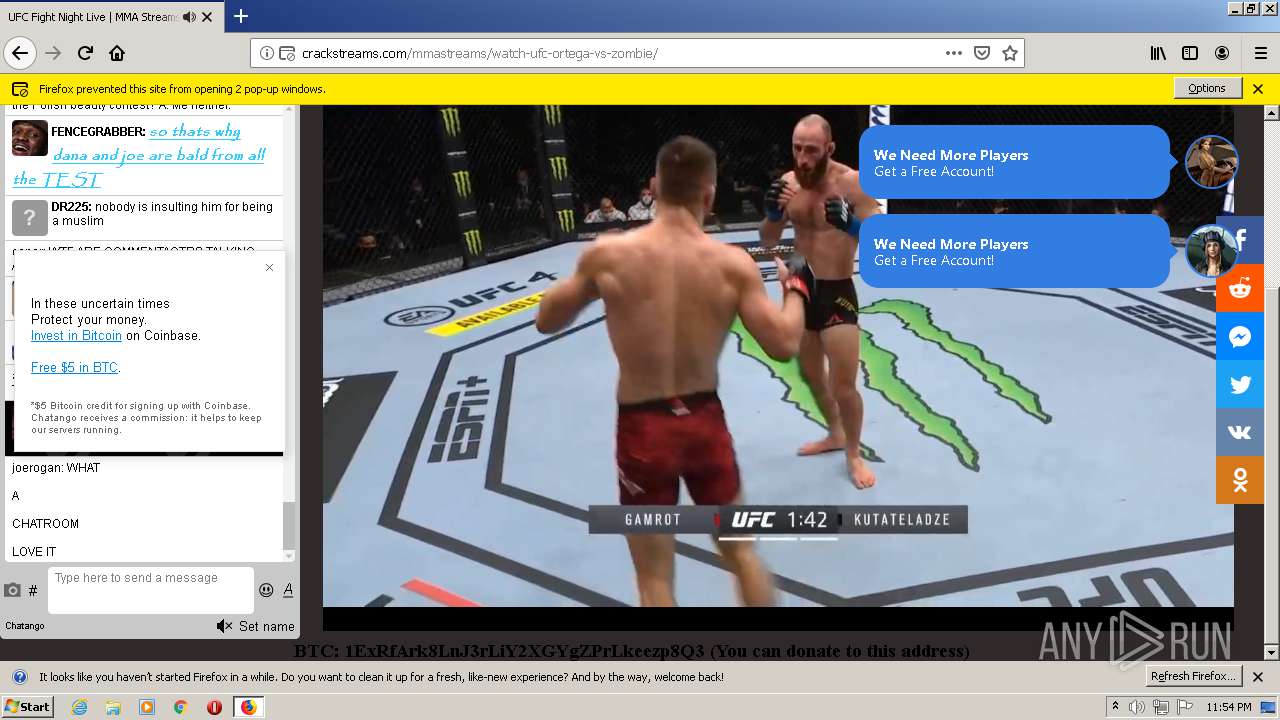Open the FENCEGRABBER user avatar
This screenshot has height=720, width=1280.
point(29,138)
